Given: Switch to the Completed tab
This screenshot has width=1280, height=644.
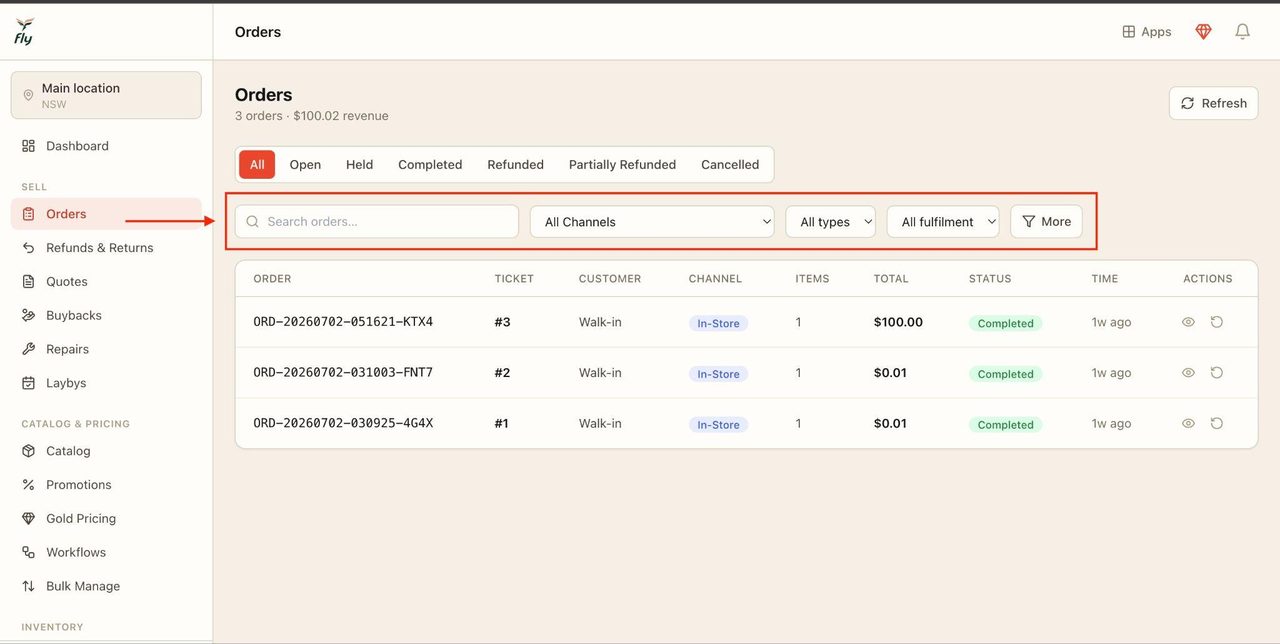Looking at the screenshot, I should tap(430, 165).
